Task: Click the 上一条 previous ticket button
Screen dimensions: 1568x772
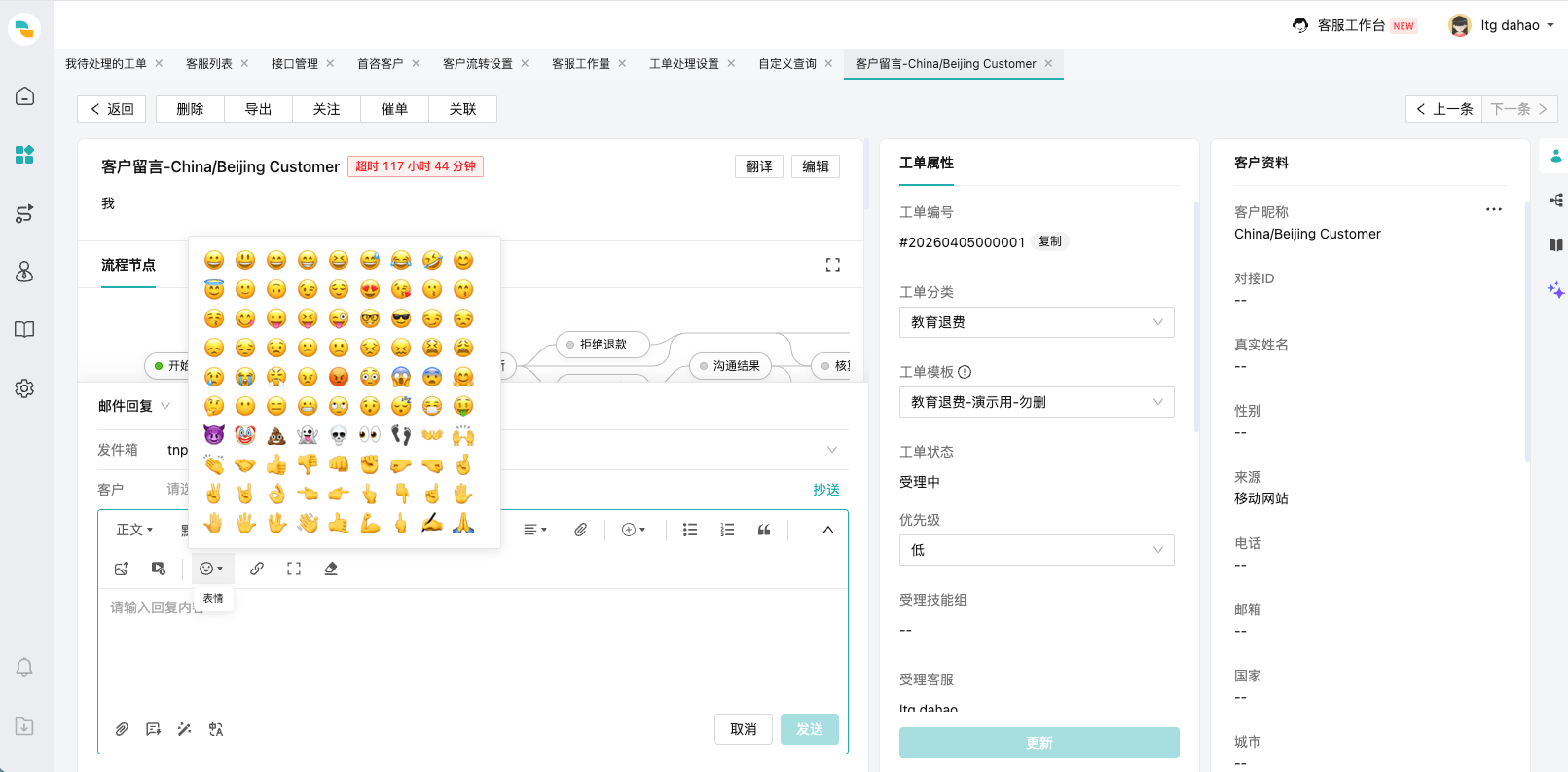Action: click(1444, 109)
